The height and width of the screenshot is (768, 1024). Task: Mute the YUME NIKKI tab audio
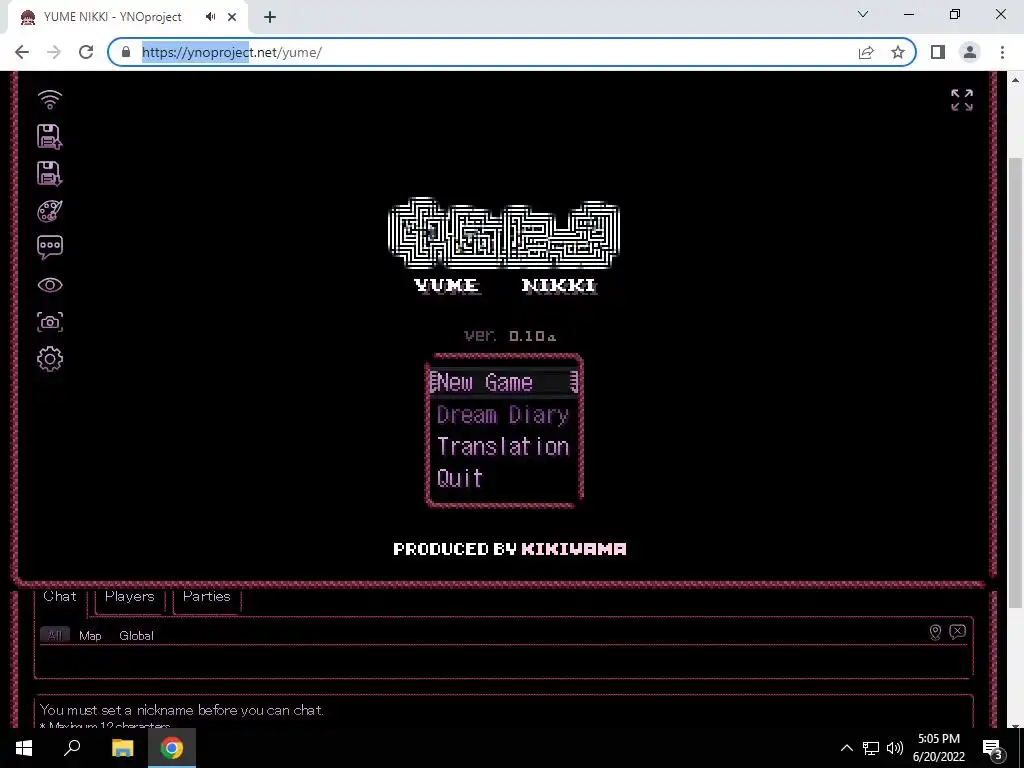click(x=210, y=17)
